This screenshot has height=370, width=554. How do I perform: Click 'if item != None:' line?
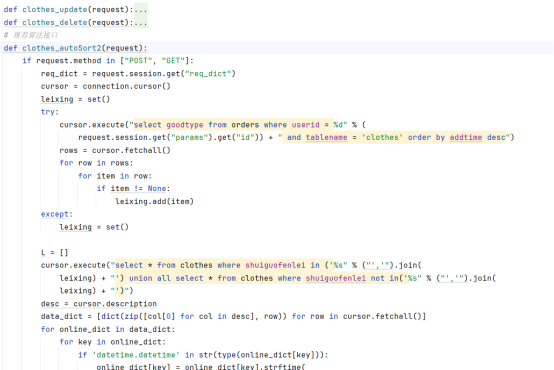pos(134,189)
